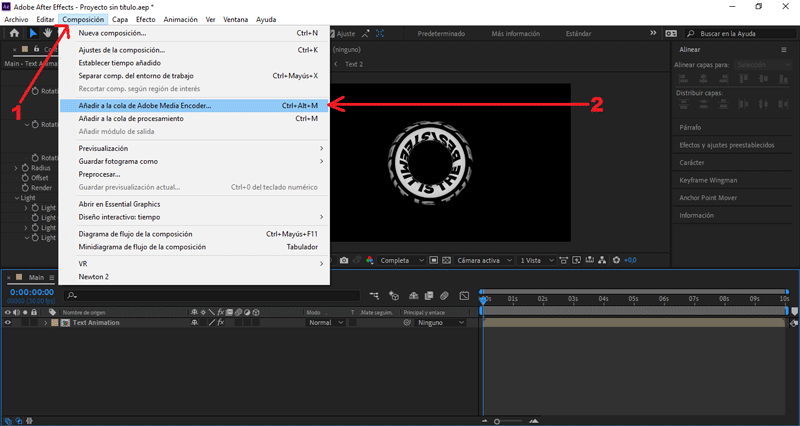The image size is (800, 426).
Task: Toggle the transparency grid icon
Action: click(x=446, y=260)
